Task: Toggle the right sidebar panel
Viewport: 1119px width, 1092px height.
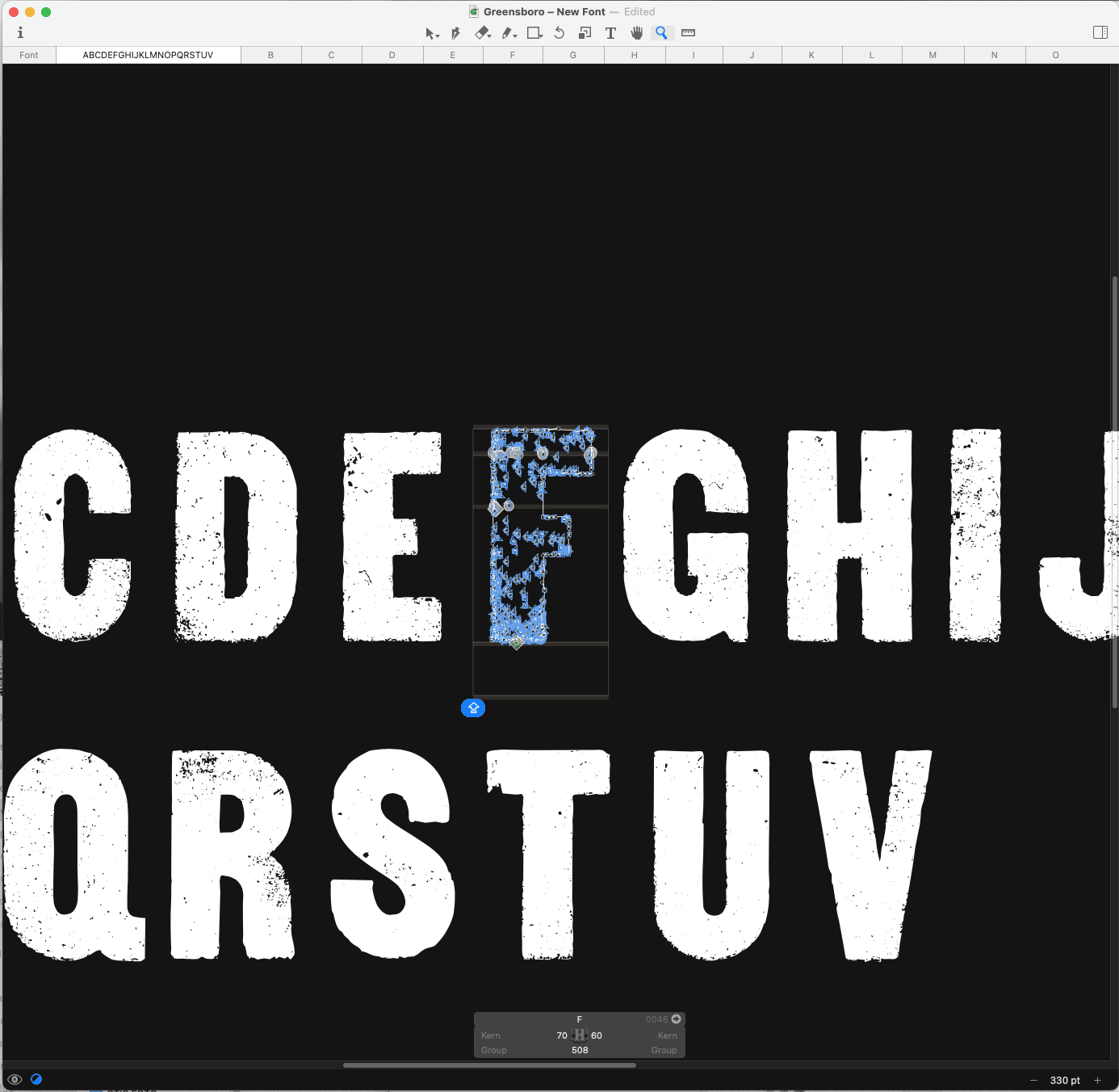Action: (x=1100, y=32)
